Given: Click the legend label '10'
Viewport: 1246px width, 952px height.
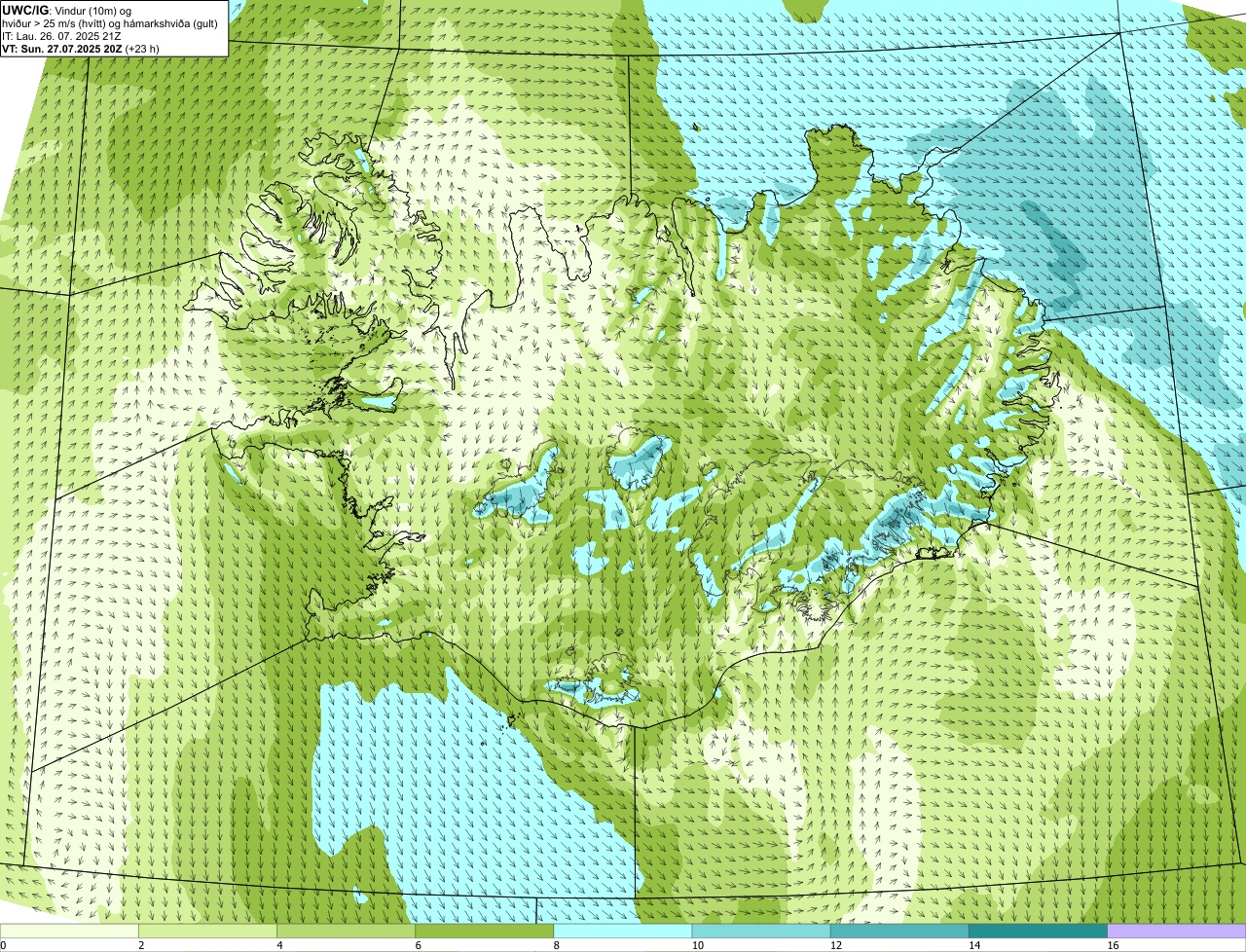Looking at the screenshot, I should pos(698,945).
